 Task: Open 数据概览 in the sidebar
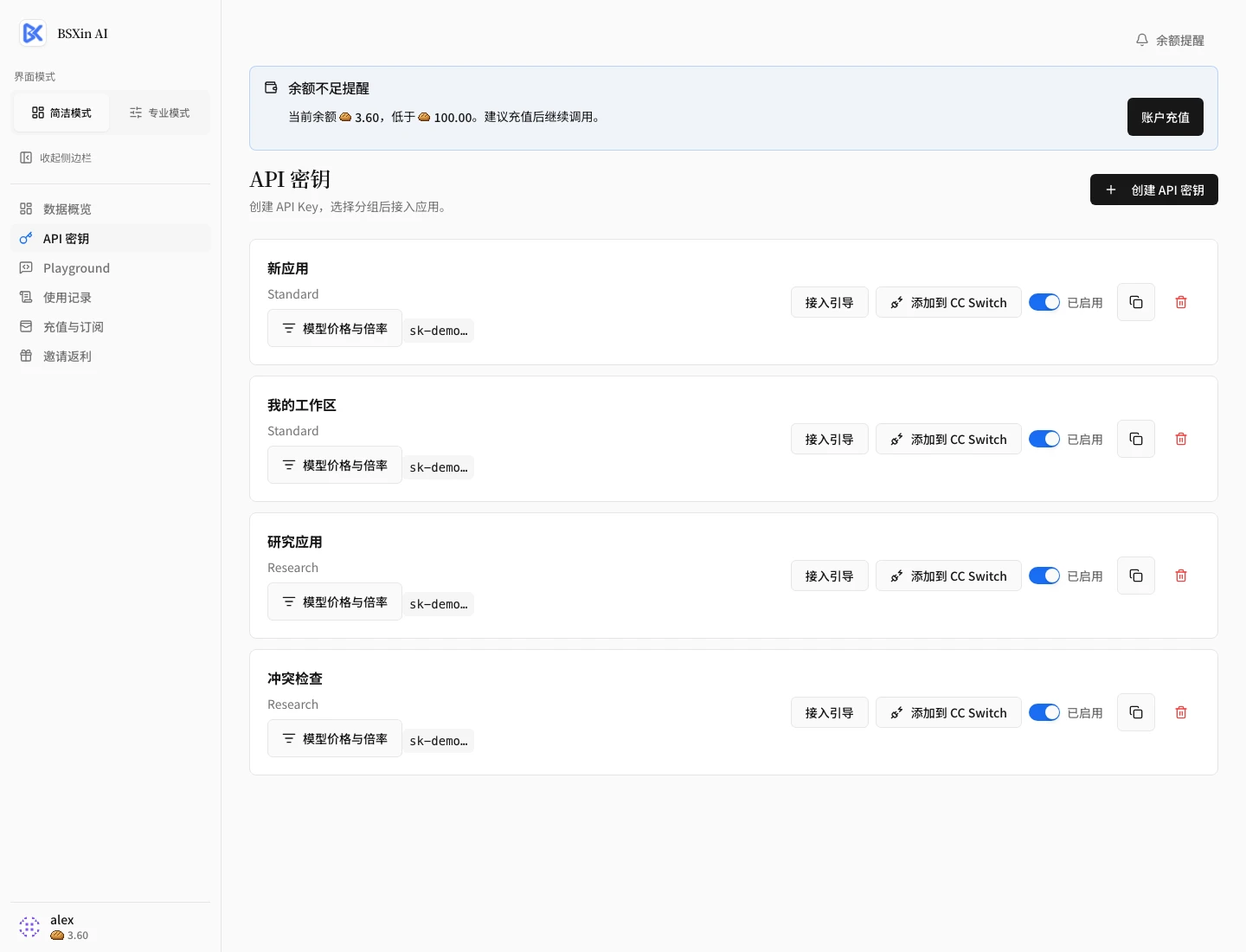pos(111,209)
